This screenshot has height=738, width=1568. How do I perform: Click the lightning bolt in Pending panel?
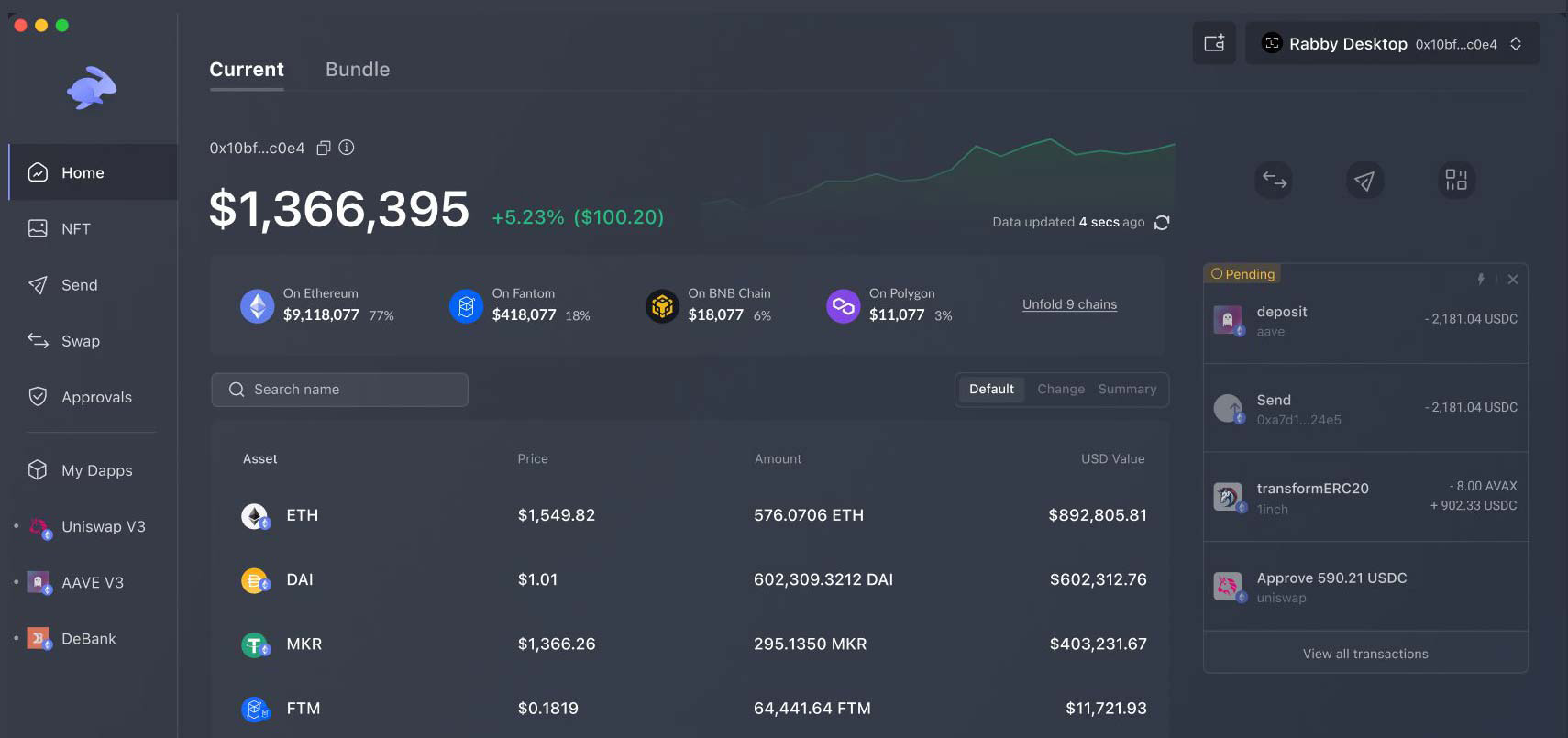[x=1480, y=279]
